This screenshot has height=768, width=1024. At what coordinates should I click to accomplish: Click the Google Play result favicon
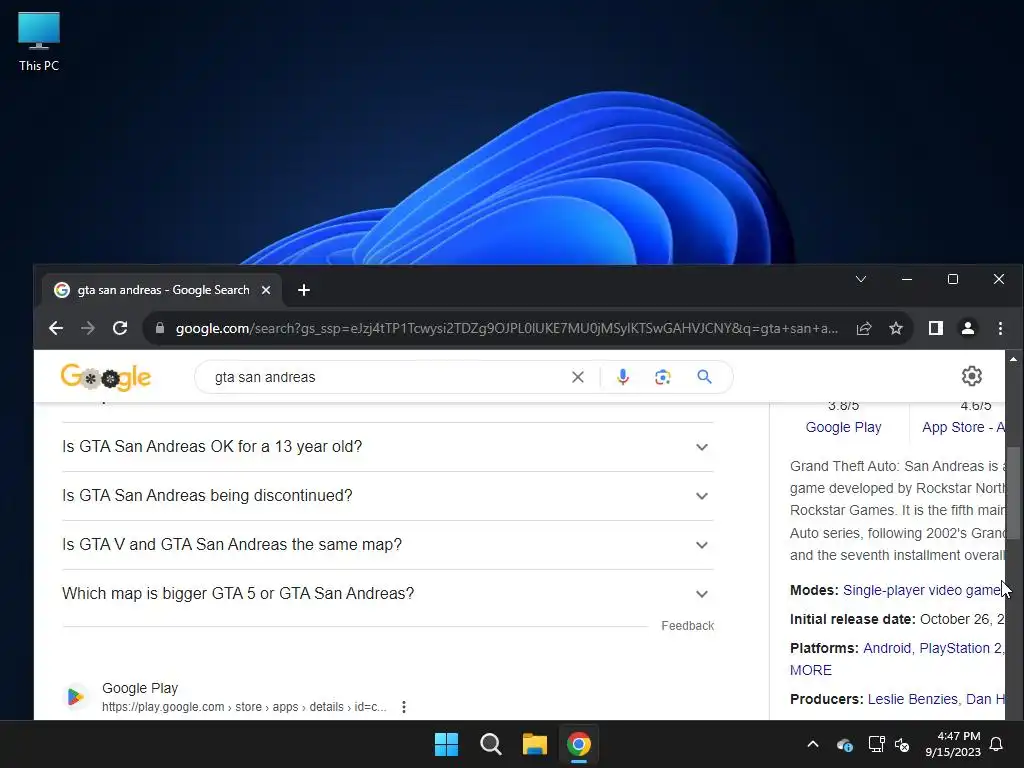(76, 697)
